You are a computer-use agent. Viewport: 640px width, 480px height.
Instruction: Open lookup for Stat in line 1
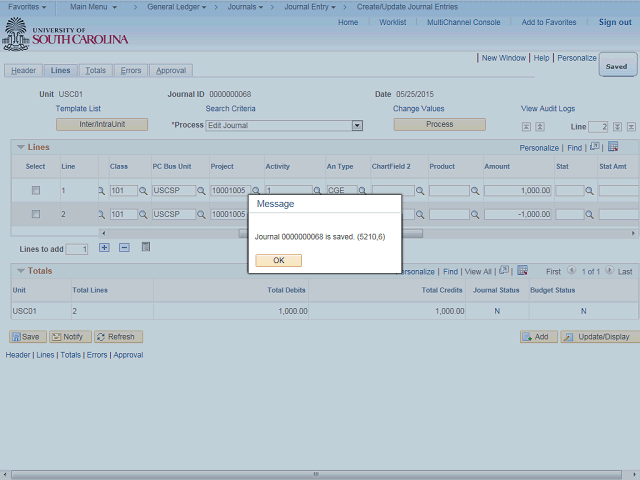pyautogui.click(x=589, y=191)
